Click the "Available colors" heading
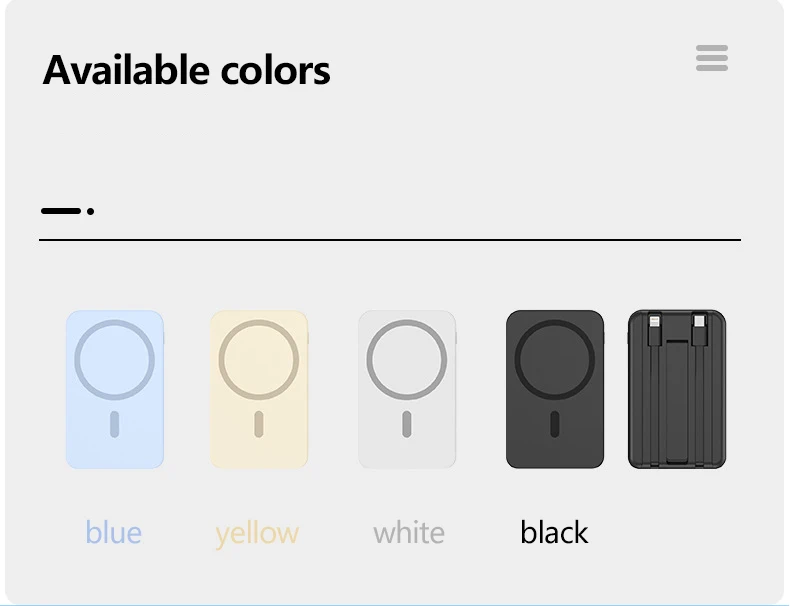Screen dimensions: 790x606 [x=186, y=70]
